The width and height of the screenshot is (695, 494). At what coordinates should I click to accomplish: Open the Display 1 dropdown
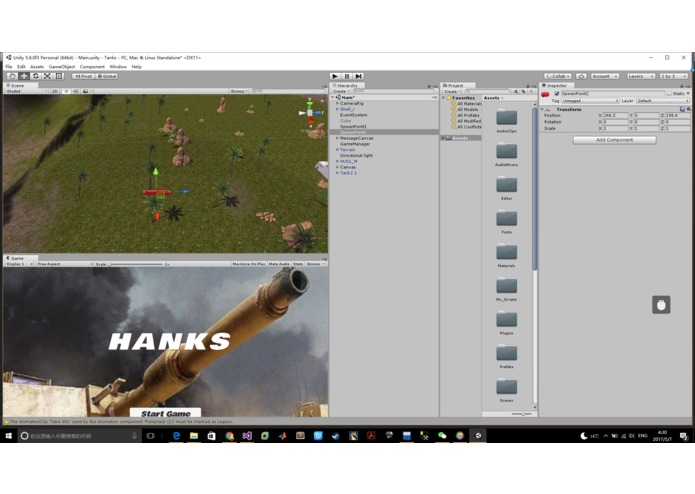(19, 264)
